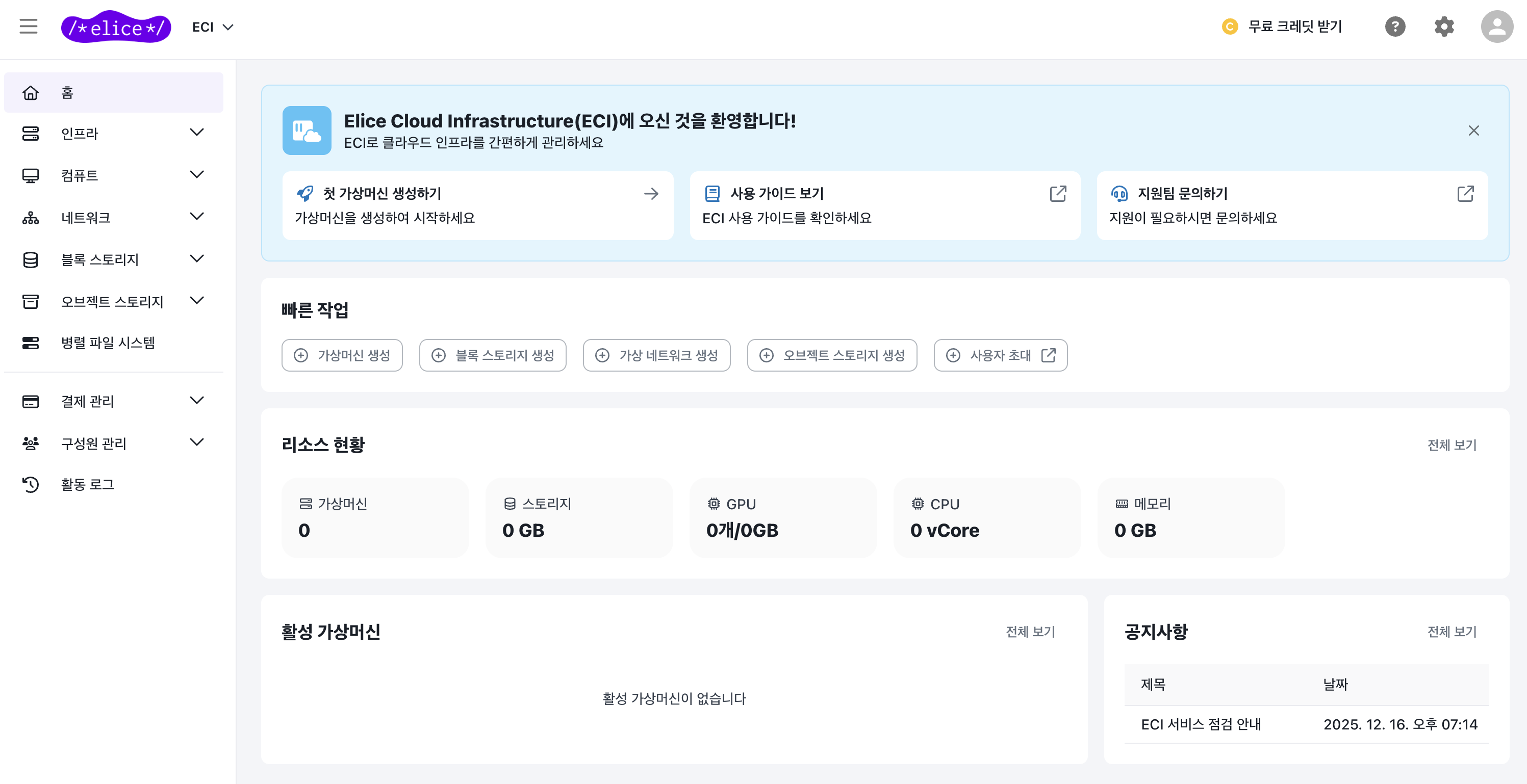1527x784 pixels.
Task: Click the 블록 스토리지 생성 button
Action: pos(492,355)
